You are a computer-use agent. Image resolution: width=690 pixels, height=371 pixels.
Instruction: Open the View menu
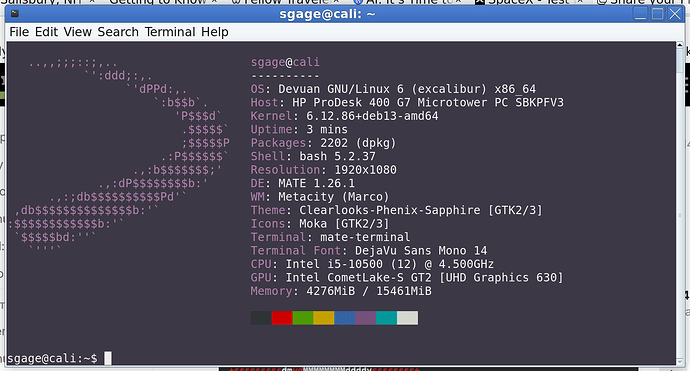tap(77, 32)
